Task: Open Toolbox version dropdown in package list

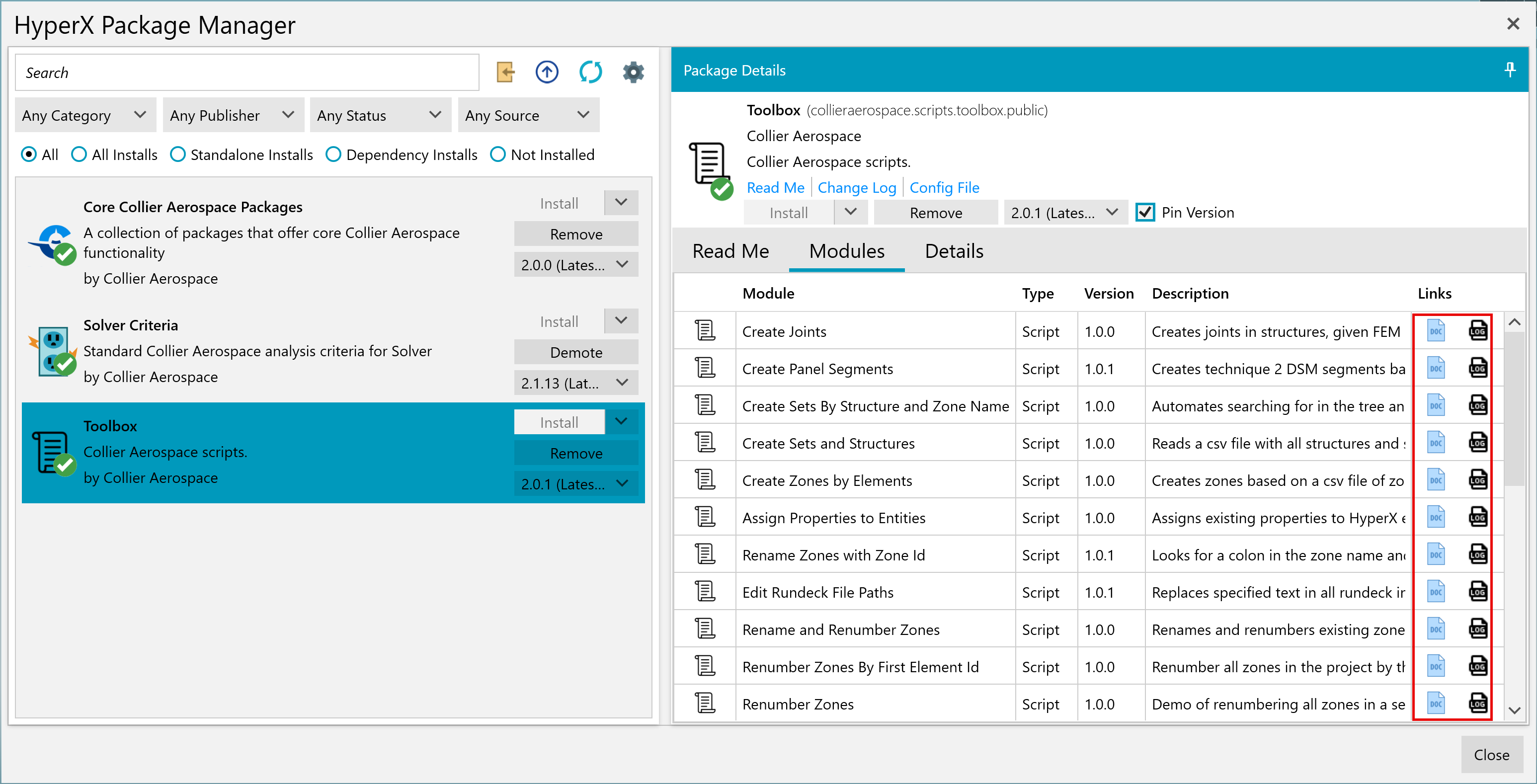Action: pos(576,484)
